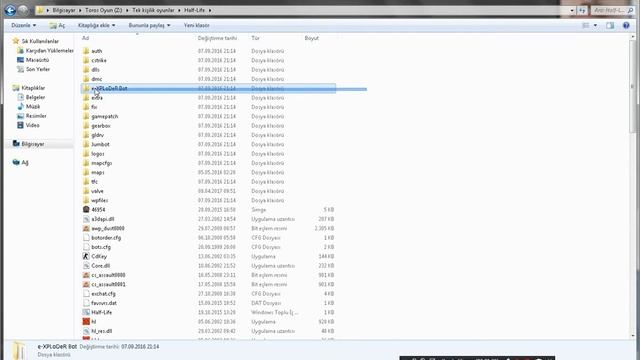Click the a3dapi.dll file icon

pos(86,219)
